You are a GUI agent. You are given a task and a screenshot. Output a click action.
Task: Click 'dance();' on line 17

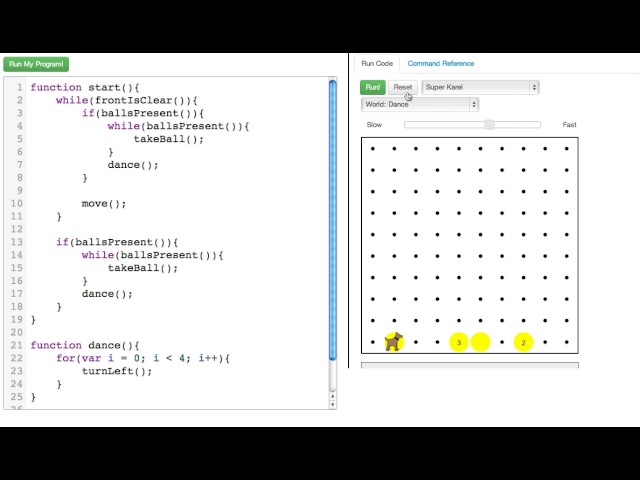[x=107, y=294]
